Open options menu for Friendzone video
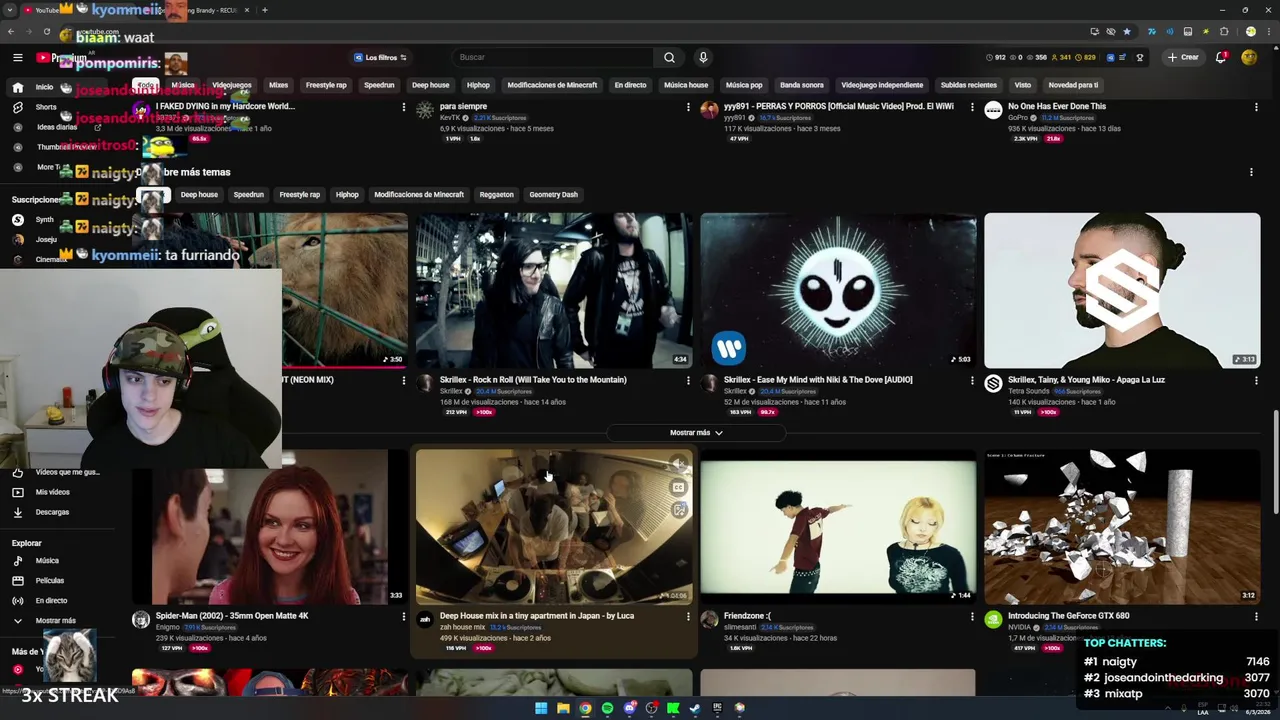The width and height of the screenshot is (1280, 720). pyautogui.click(x=972, y=617)
